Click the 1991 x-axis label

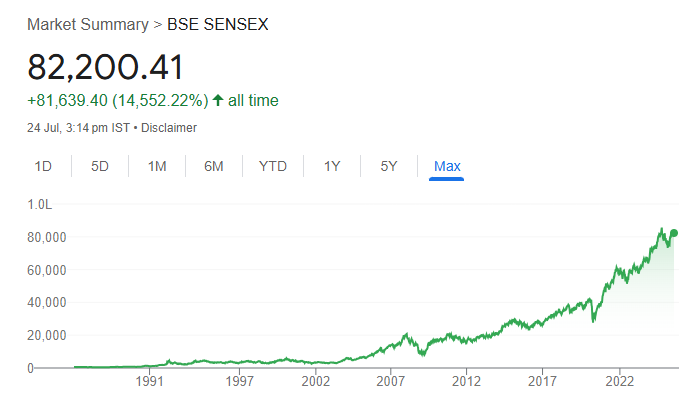coord(149,381)
